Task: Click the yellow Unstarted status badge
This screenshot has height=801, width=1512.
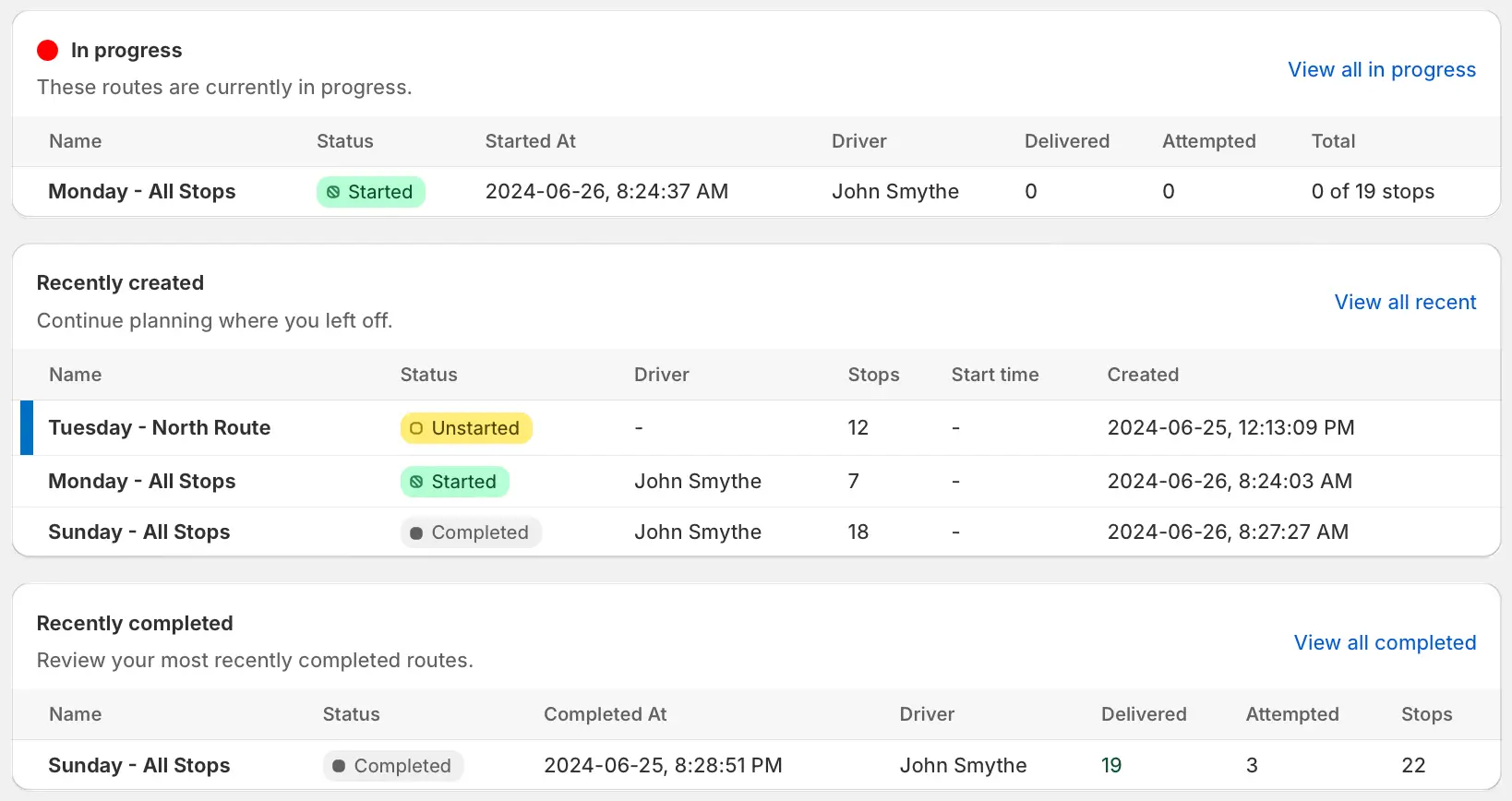Action: pyautogui.click(x=466, y=428)
